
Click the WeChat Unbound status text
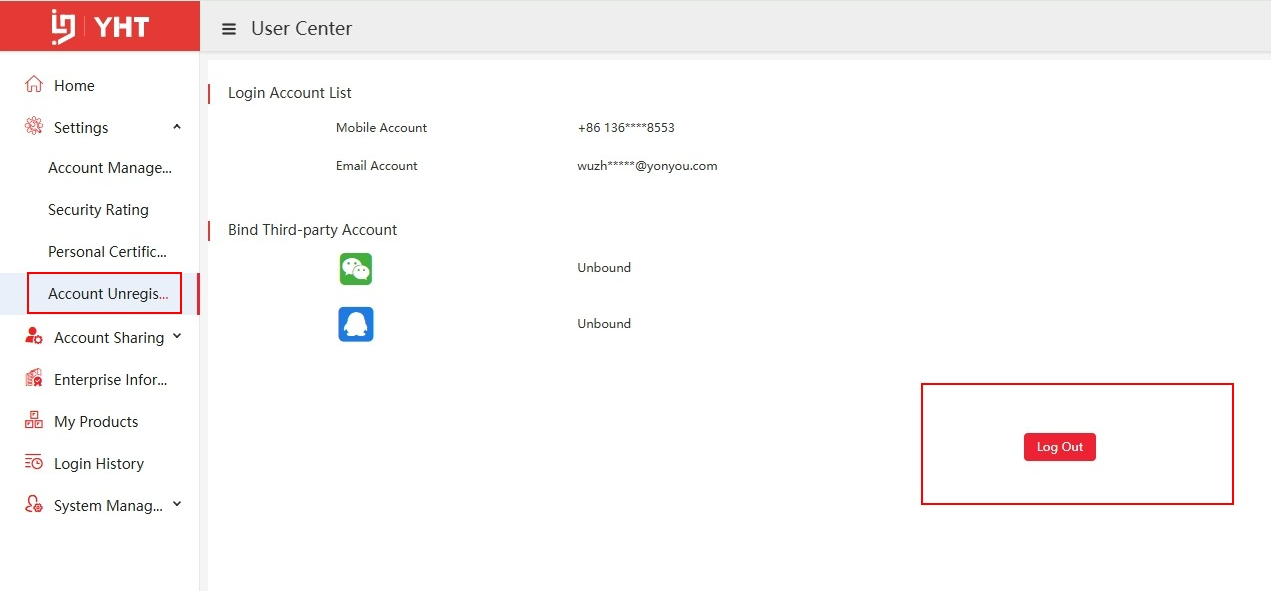[604, 268]
